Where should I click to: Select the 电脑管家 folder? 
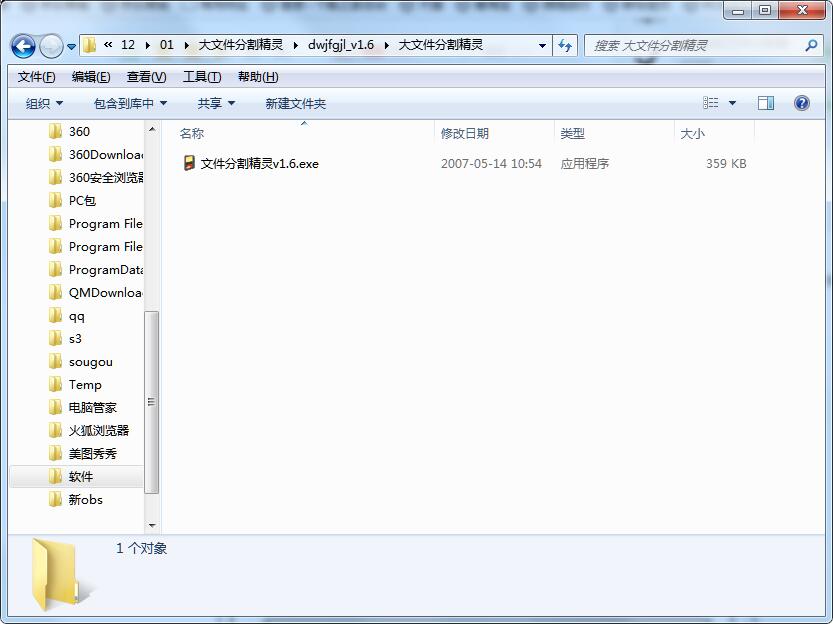(x=92, y=408)
